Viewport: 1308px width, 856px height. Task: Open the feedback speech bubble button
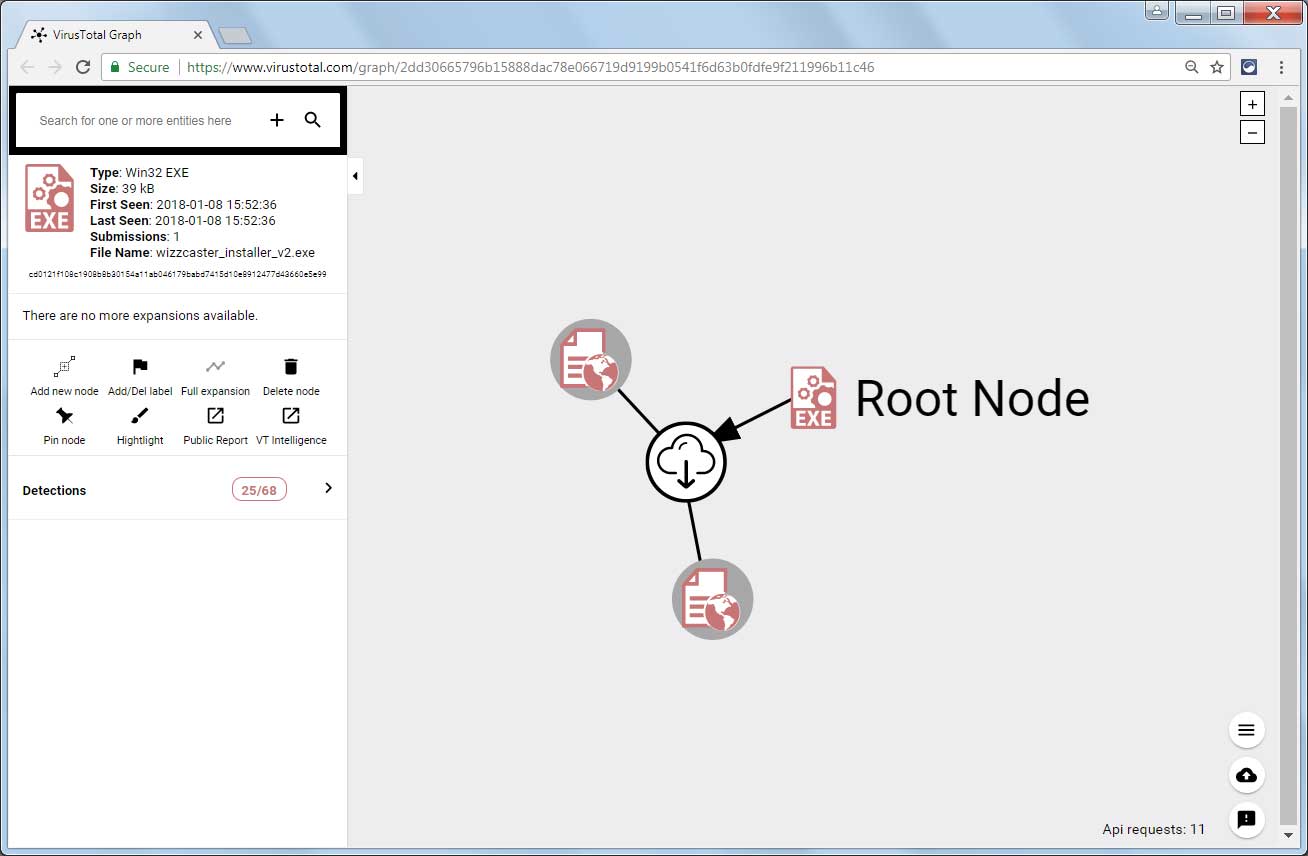1246,820
